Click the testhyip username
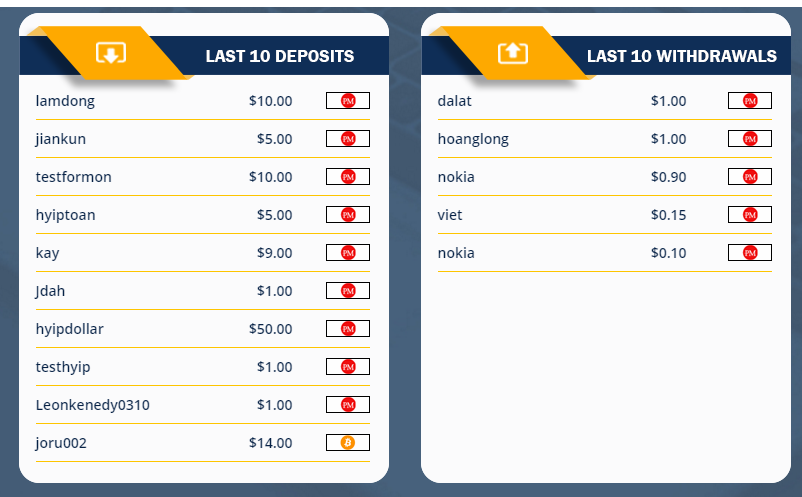This screenshot has height=497, width=802. tap(63, 367)
